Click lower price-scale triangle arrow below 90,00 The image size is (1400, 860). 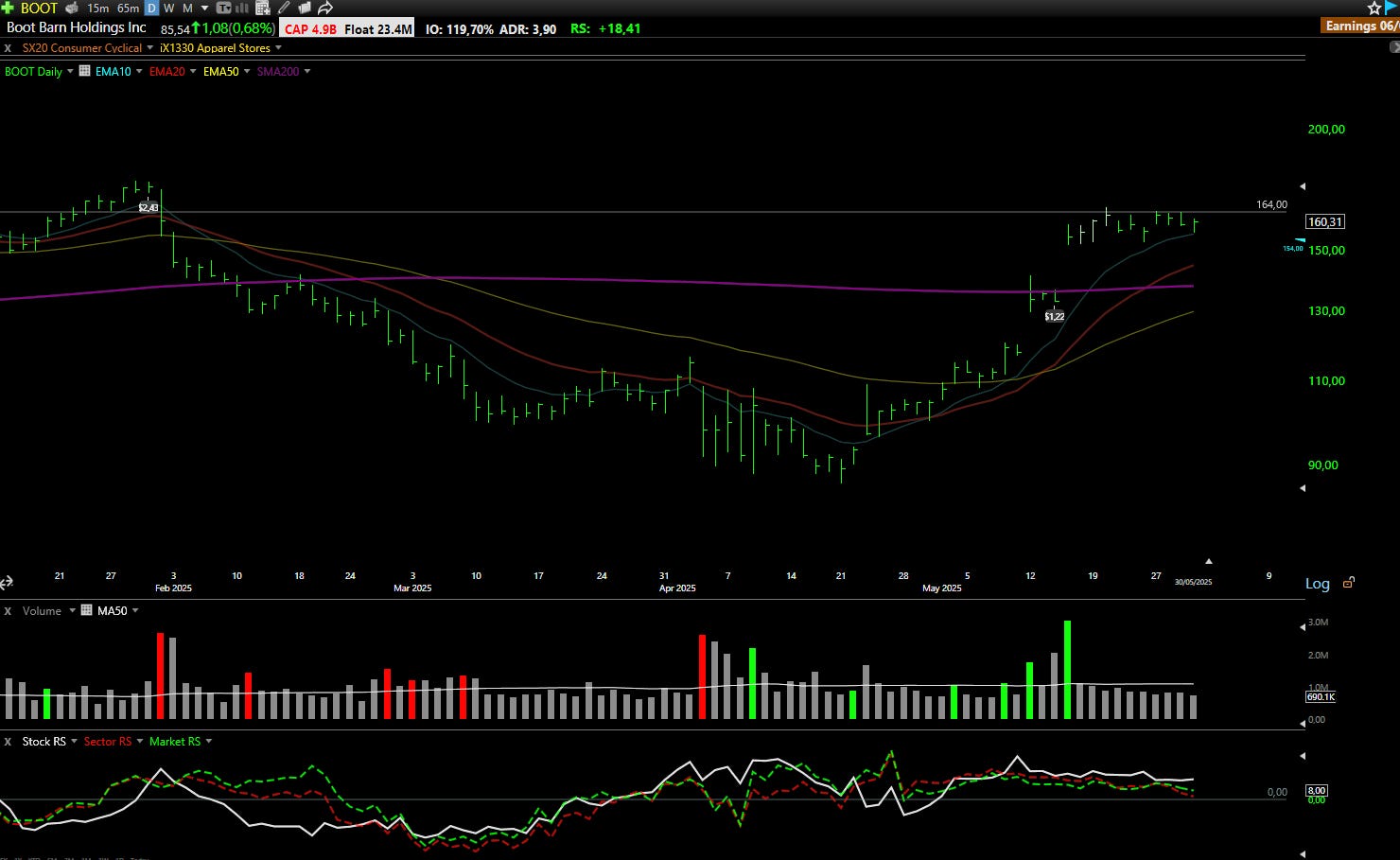pyautogui.click(x=1303, y=488)
